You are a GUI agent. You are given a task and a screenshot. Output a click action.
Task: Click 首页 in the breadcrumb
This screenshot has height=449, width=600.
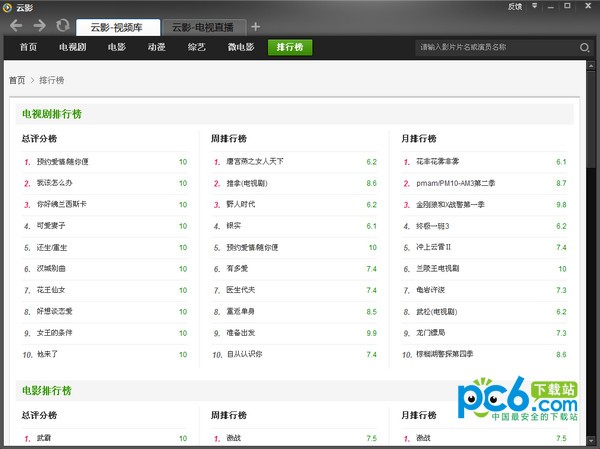click(18, 80)
